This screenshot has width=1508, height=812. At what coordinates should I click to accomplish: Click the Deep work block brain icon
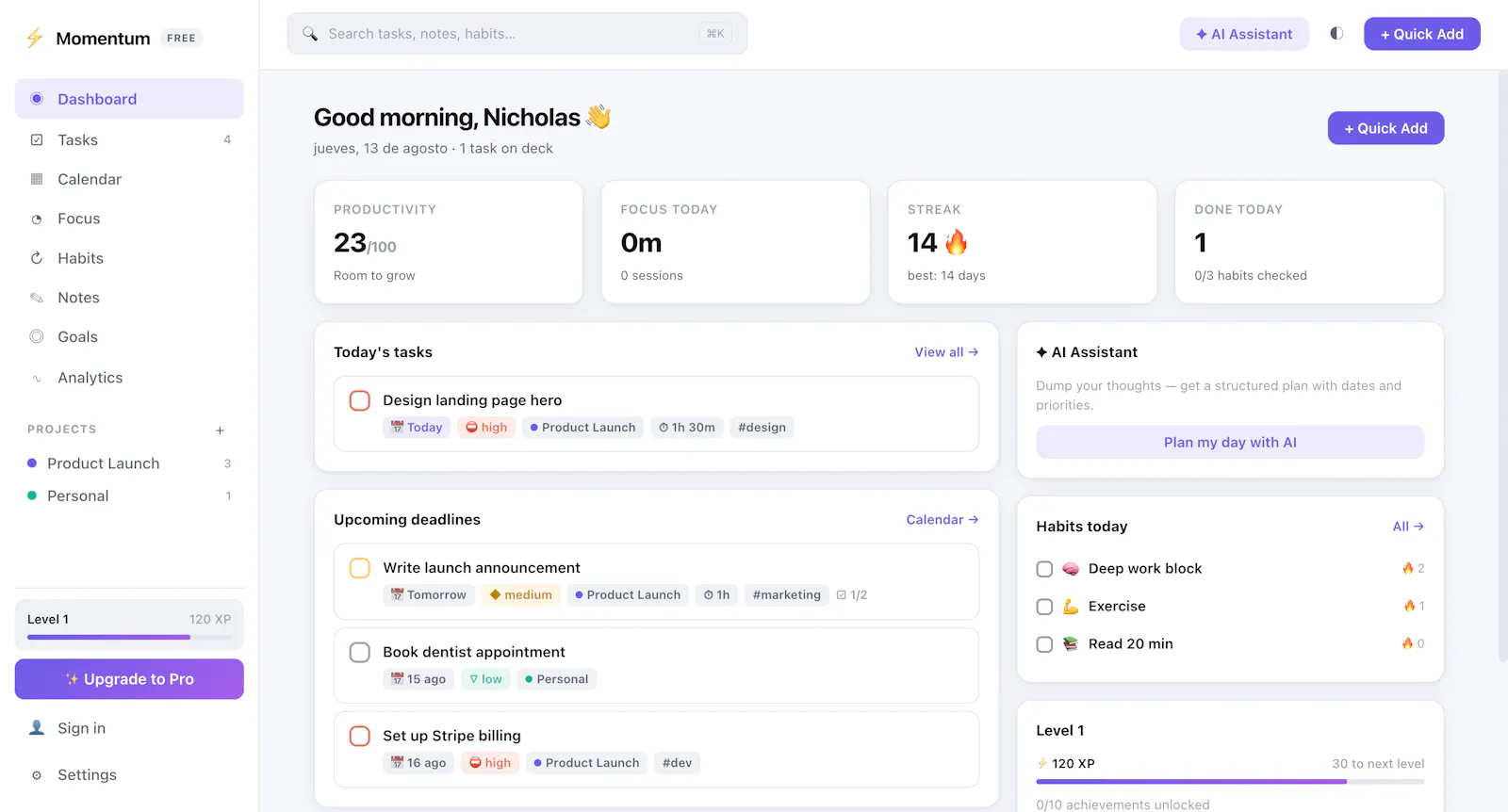1071,569
